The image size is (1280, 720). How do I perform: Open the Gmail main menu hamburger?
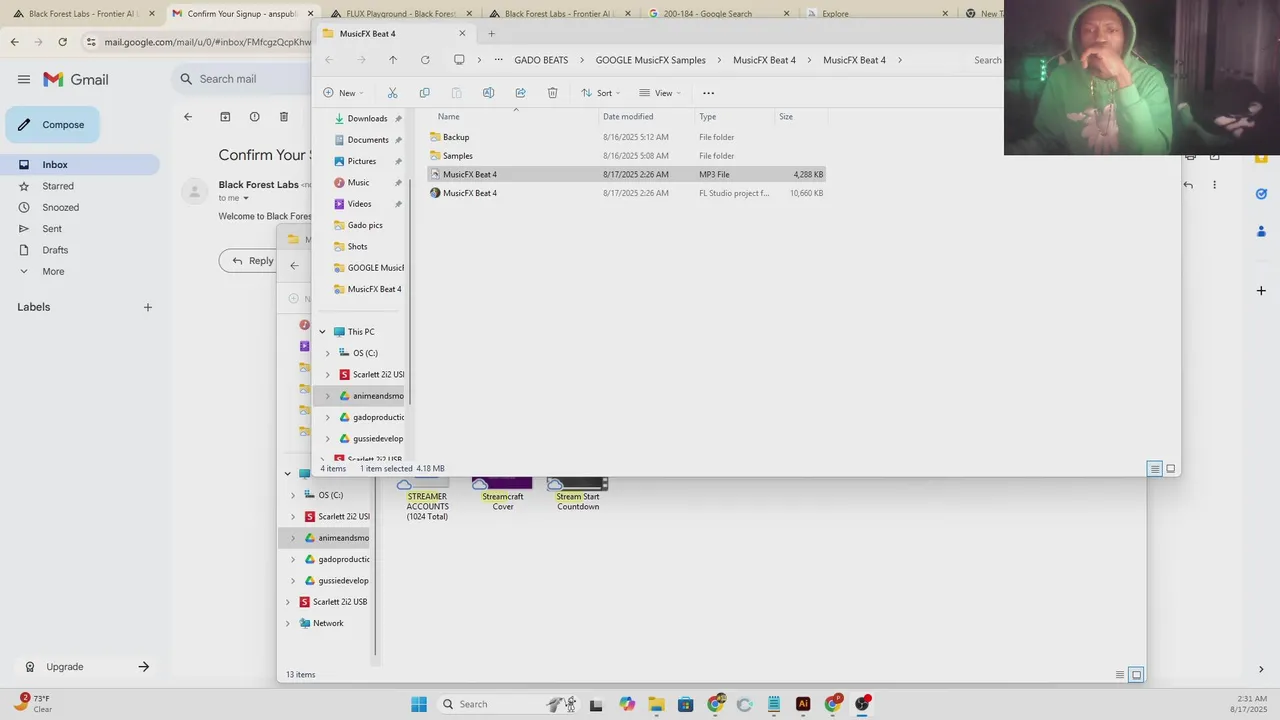[23, 79]
